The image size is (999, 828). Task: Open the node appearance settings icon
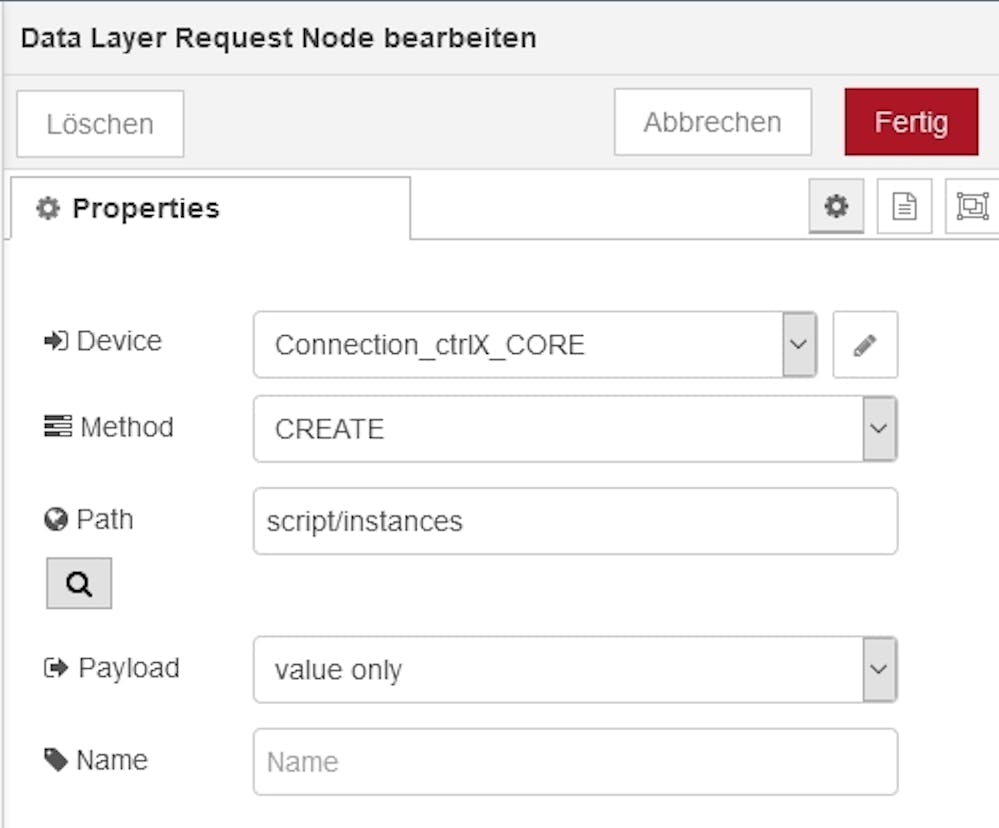click(972, 206)
